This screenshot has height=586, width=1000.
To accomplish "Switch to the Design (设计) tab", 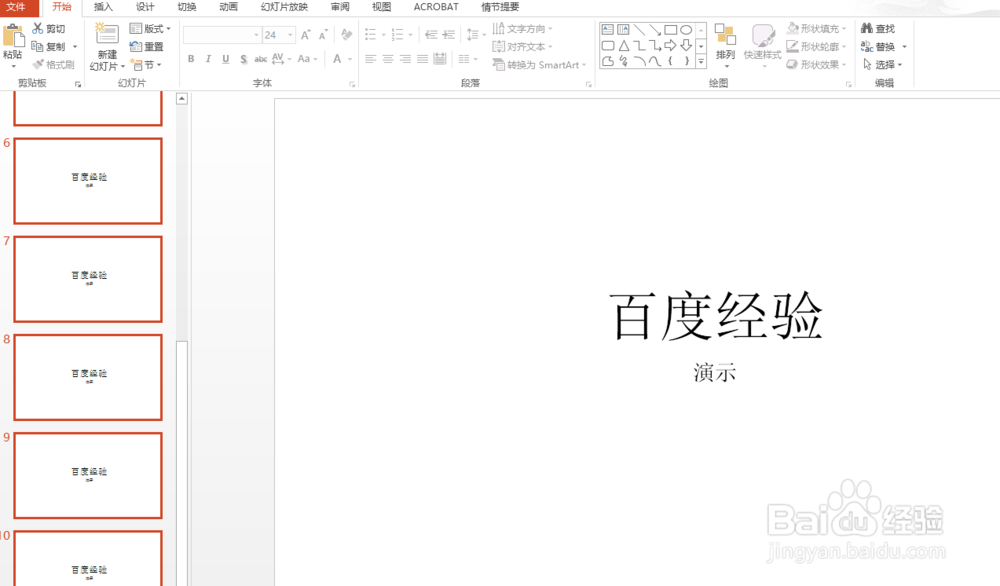I will point(145,7).
